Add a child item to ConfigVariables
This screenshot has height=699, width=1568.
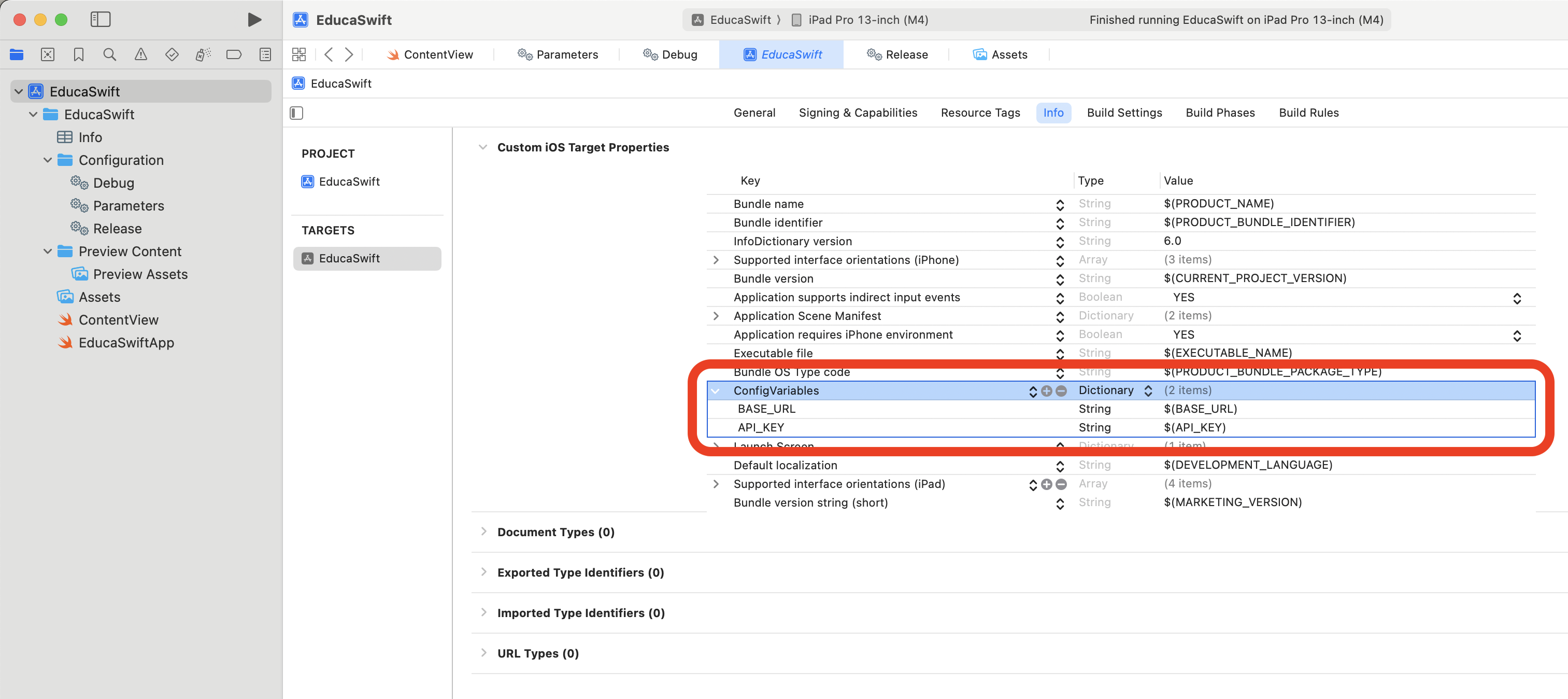[x=1046, y=391]
